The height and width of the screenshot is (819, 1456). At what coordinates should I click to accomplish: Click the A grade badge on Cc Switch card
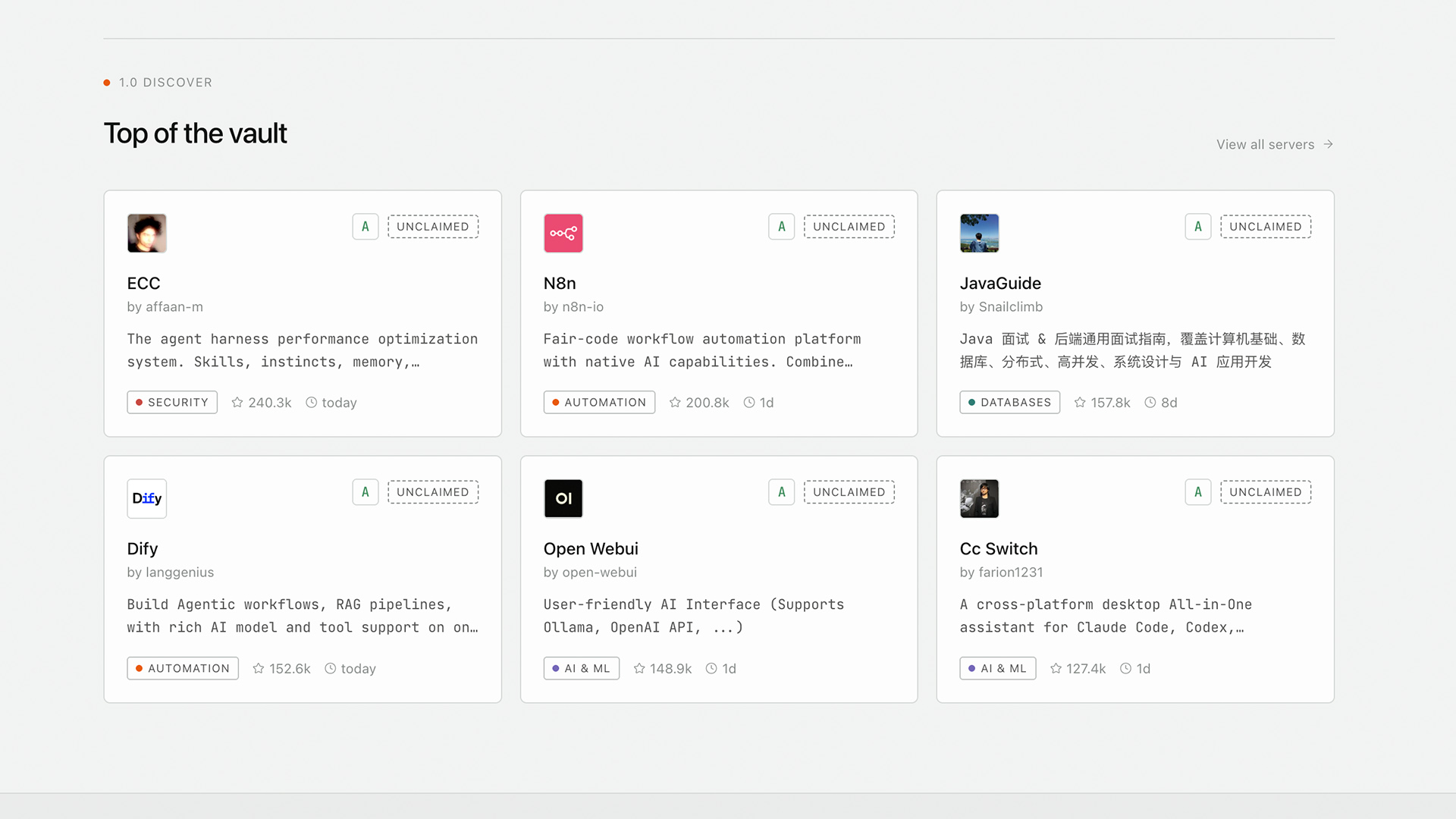click(x=1198, y=492)
